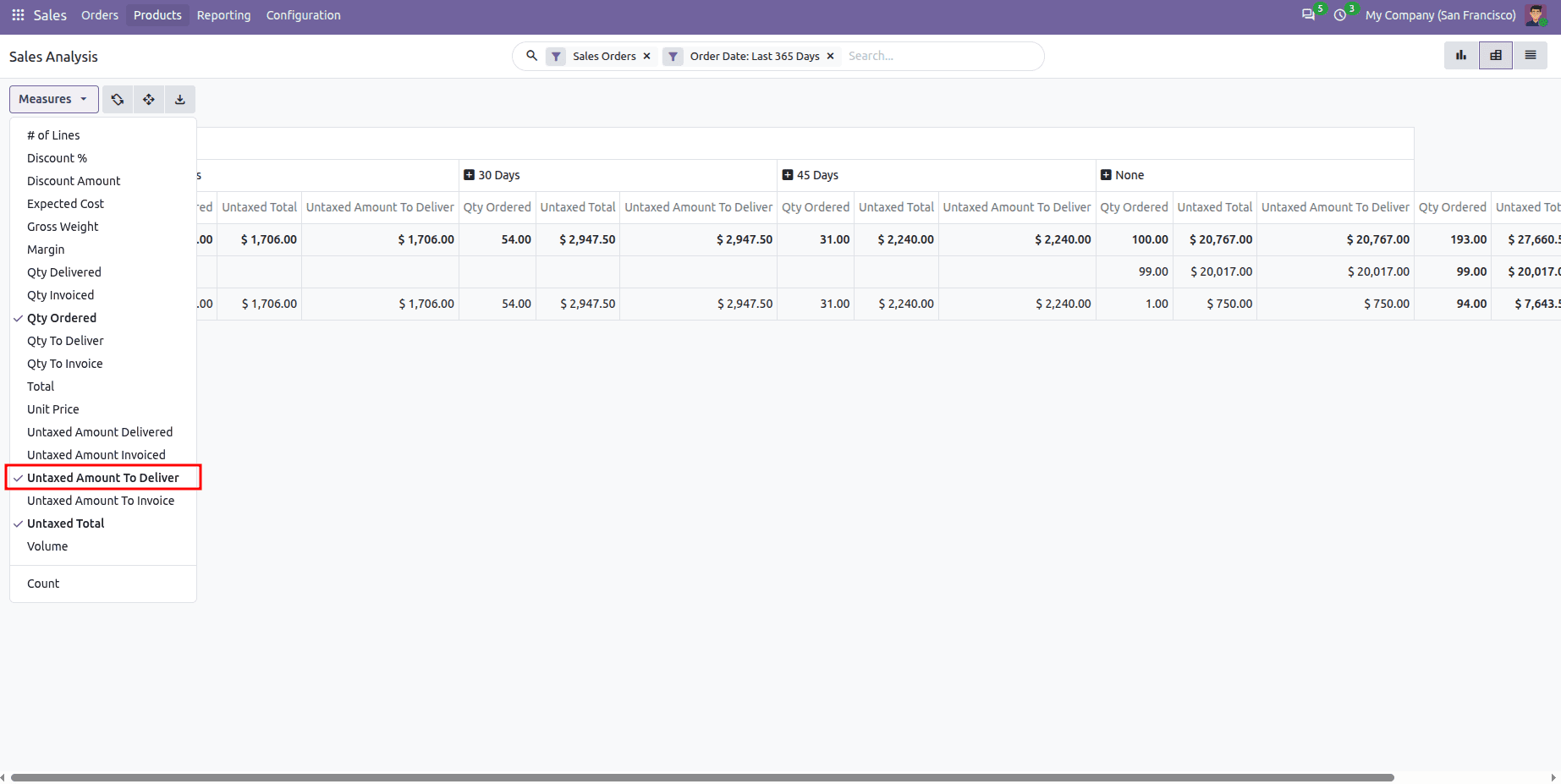Enable the Margin measure
This screenshot has width=1561, height=784.
[x=103, y=249]
